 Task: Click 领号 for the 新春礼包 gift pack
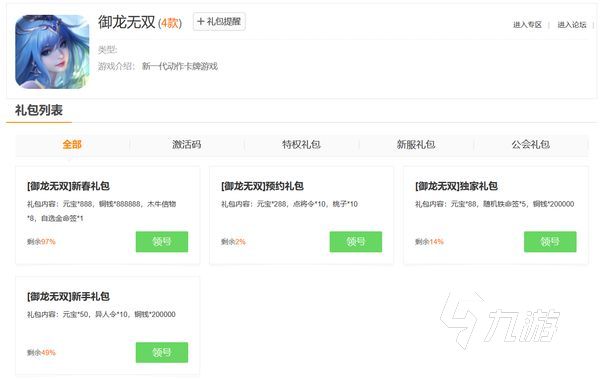[162, 241]
